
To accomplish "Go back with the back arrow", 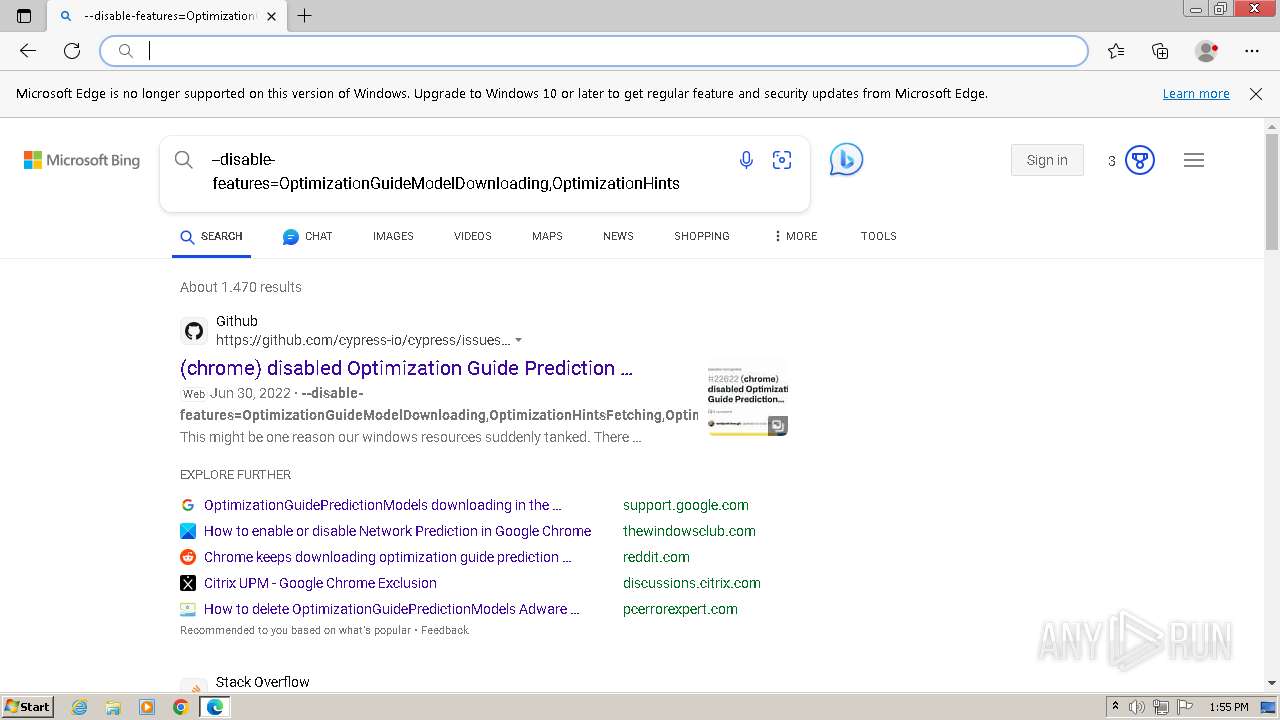I will coord(28,51).
